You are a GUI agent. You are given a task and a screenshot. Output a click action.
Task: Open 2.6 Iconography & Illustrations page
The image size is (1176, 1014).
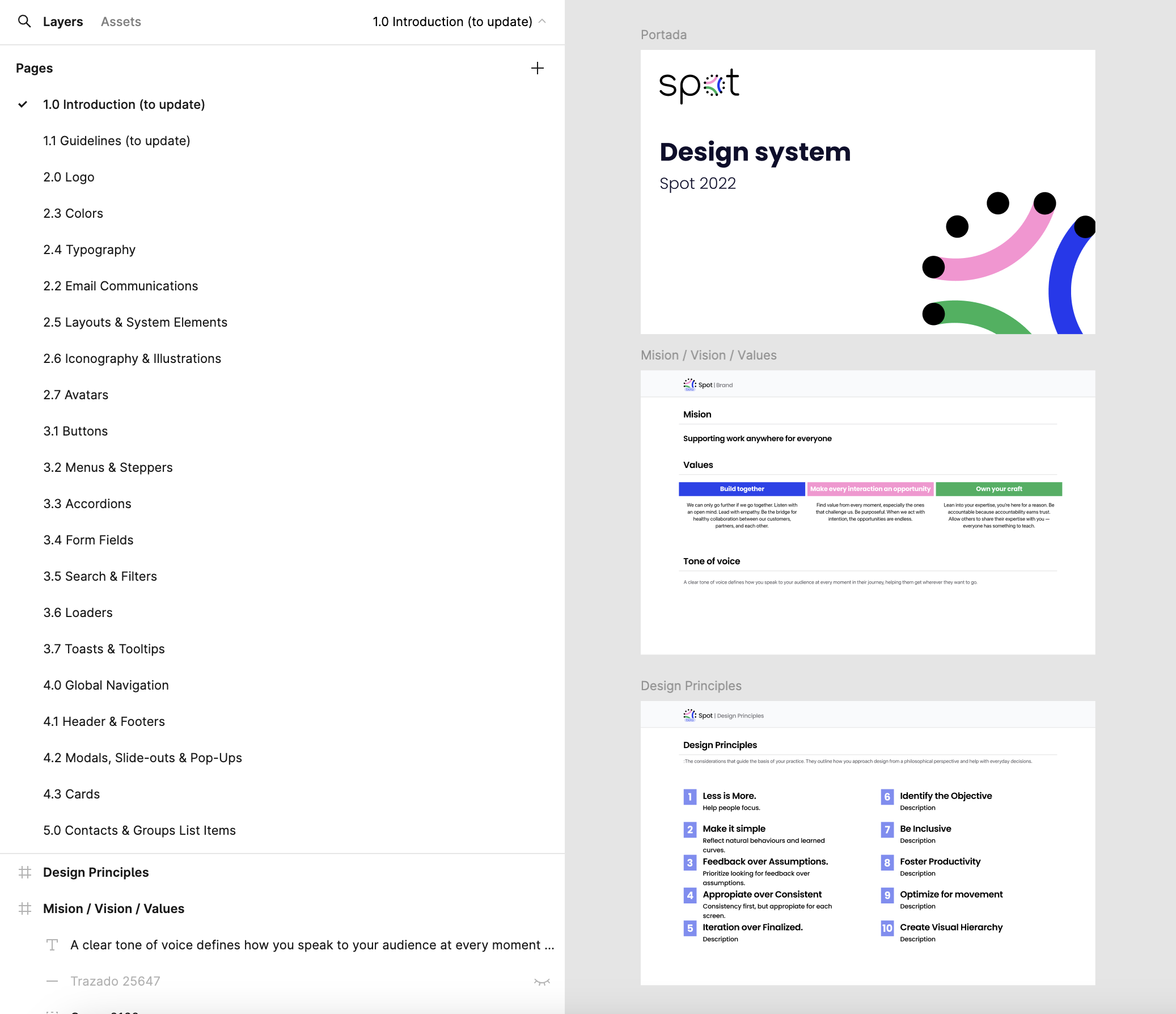[x=132, y=359]
